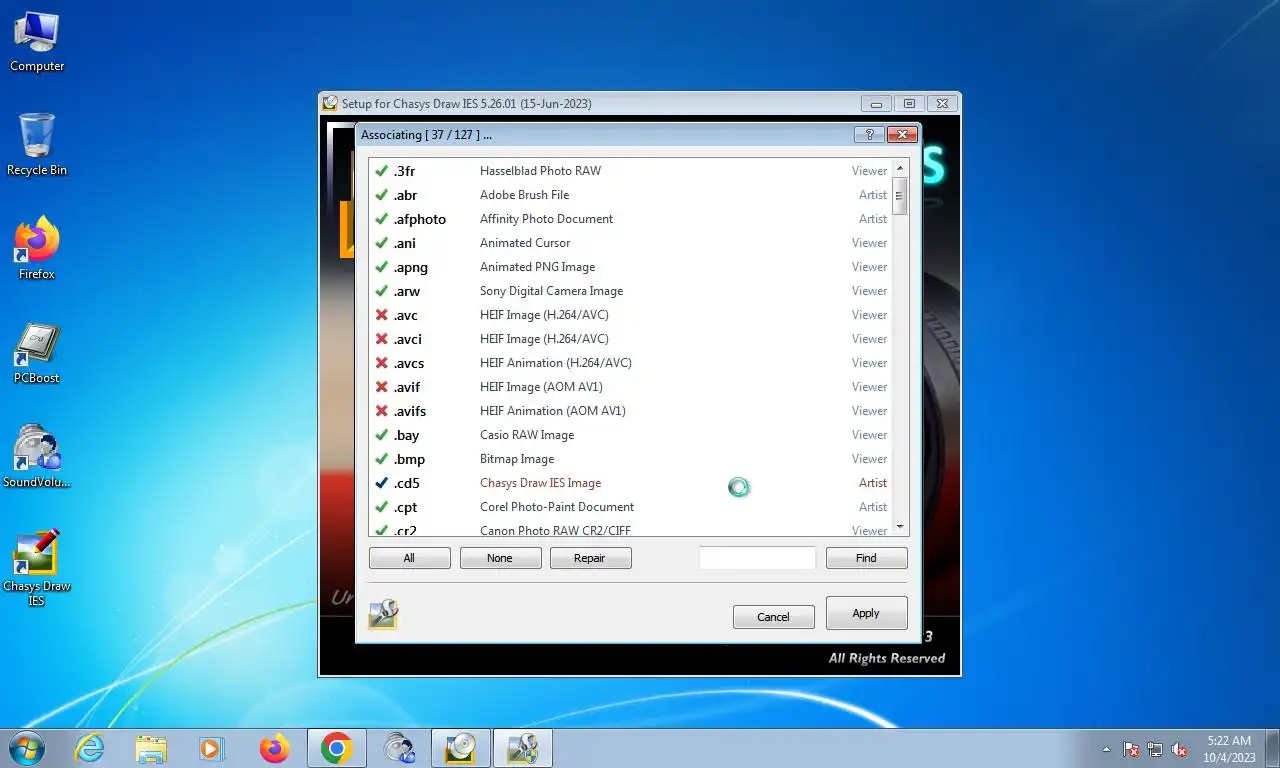Viewport: 1280px width, 768px height.
Task: Switch to the setup disc taskbar item
Action: click(x=461, y=748)
